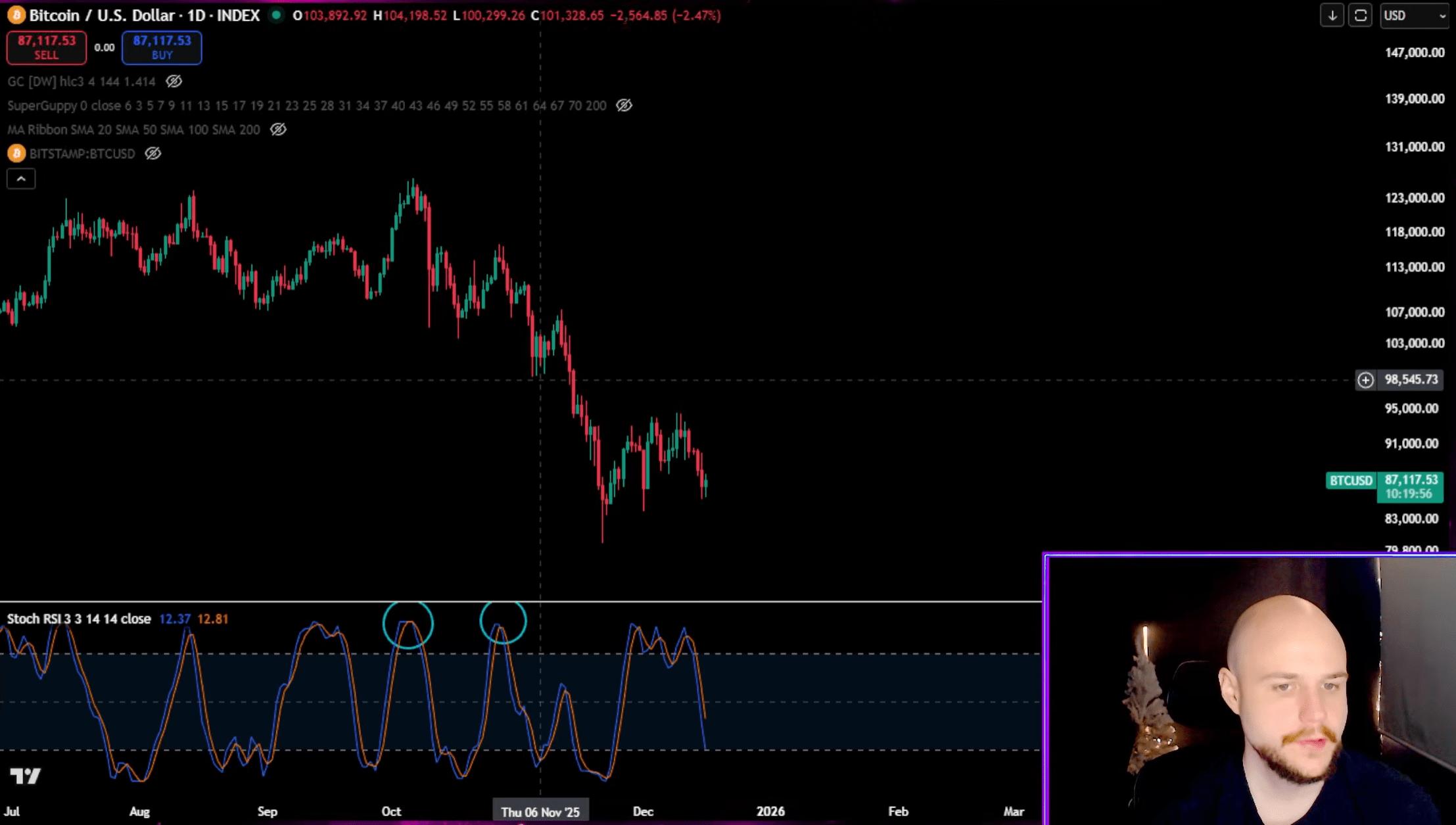Click the red SELL button

coord(45,47)
